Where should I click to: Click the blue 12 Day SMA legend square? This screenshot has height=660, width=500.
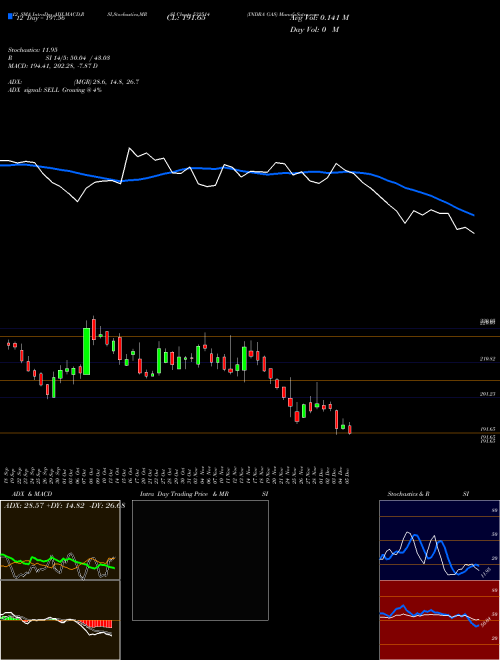[10, 16]
